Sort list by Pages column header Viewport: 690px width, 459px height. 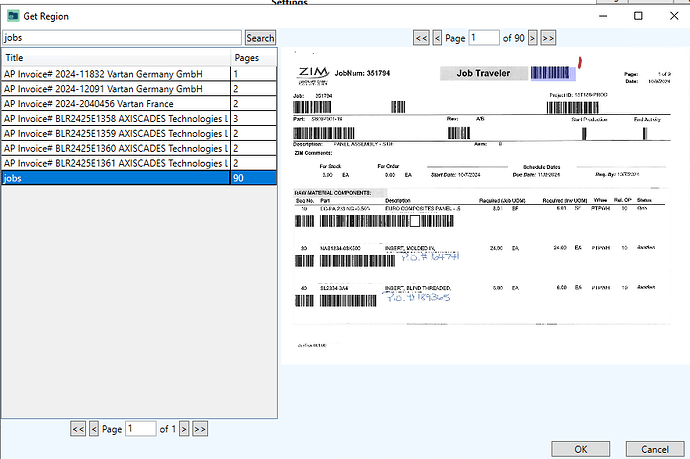click(253, 58)
